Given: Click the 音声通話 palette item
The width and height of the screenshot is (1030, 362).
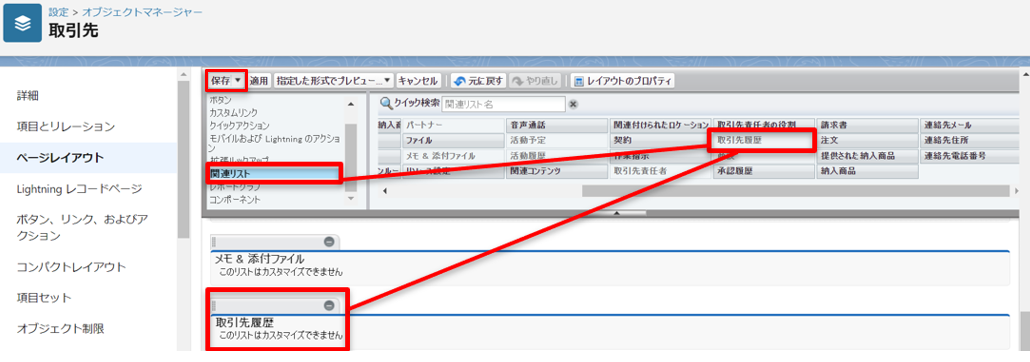Looking at the screenshot, I should click(x=556, y=125).
